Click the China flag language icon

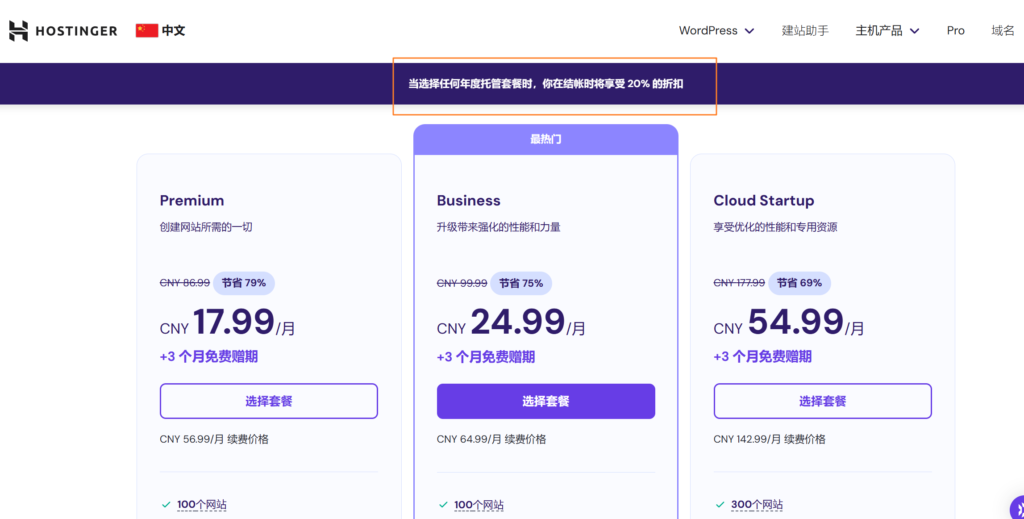coord(147,31)
